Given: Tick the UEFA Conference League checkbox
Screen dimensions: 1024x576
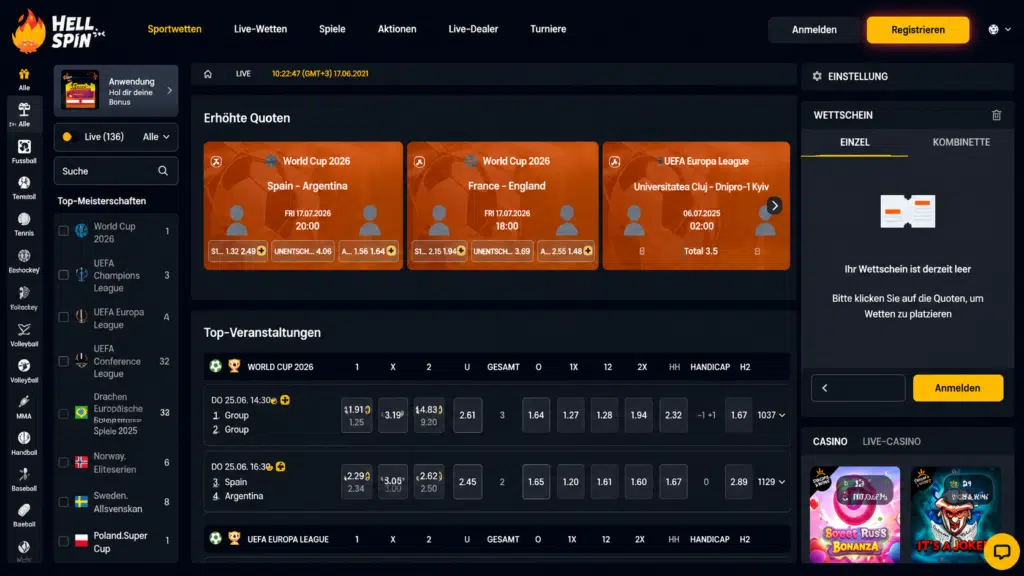Looking at the screenshot, I should [63, 361].
